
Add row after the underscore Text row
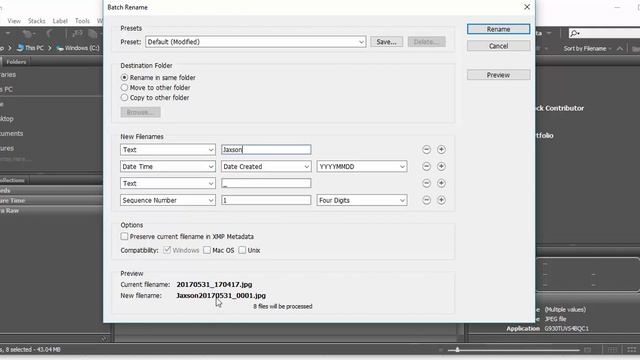441,183
